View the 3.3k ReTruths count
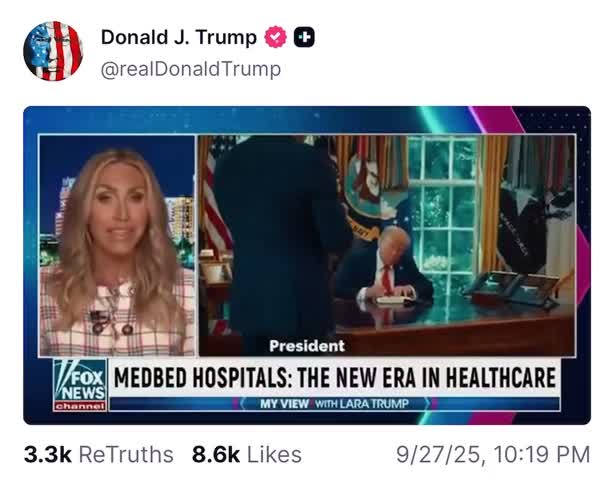 (48, 455)
